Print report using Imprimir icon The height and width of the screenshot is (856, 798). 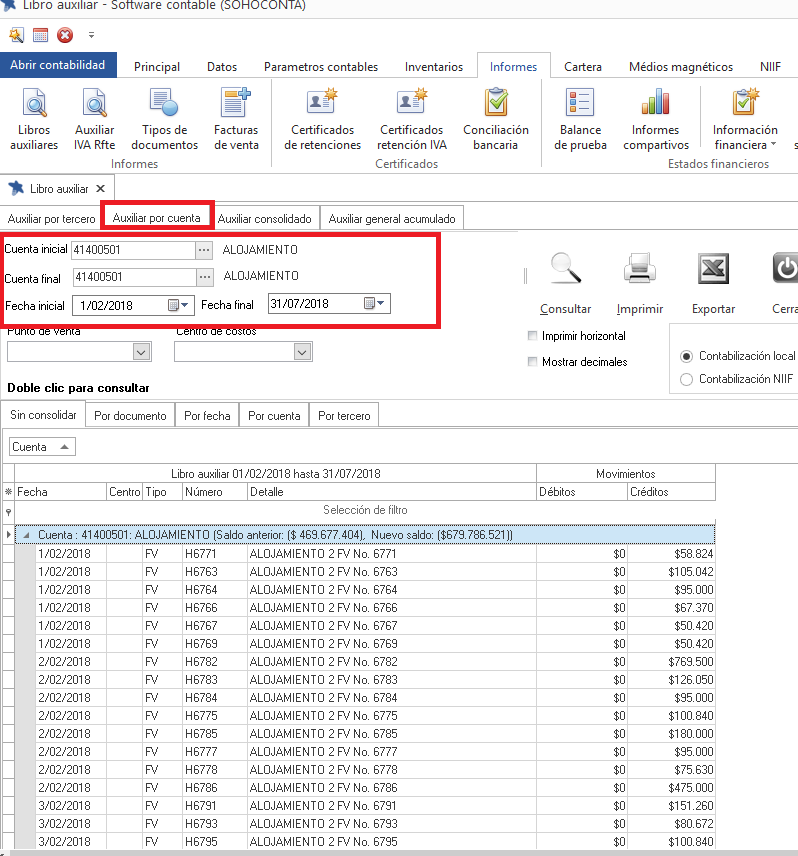(x=640, y=269)
